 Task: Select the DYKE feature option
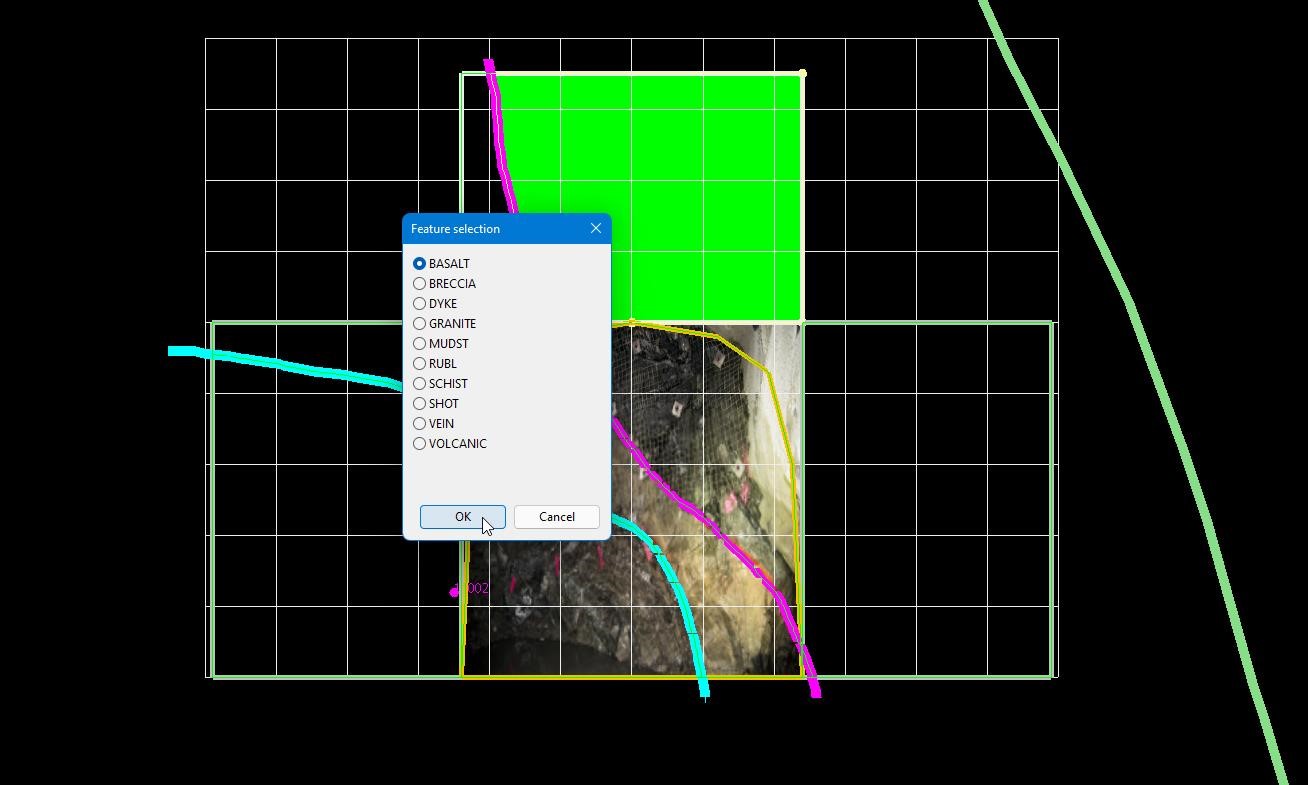tap(420, 304)
